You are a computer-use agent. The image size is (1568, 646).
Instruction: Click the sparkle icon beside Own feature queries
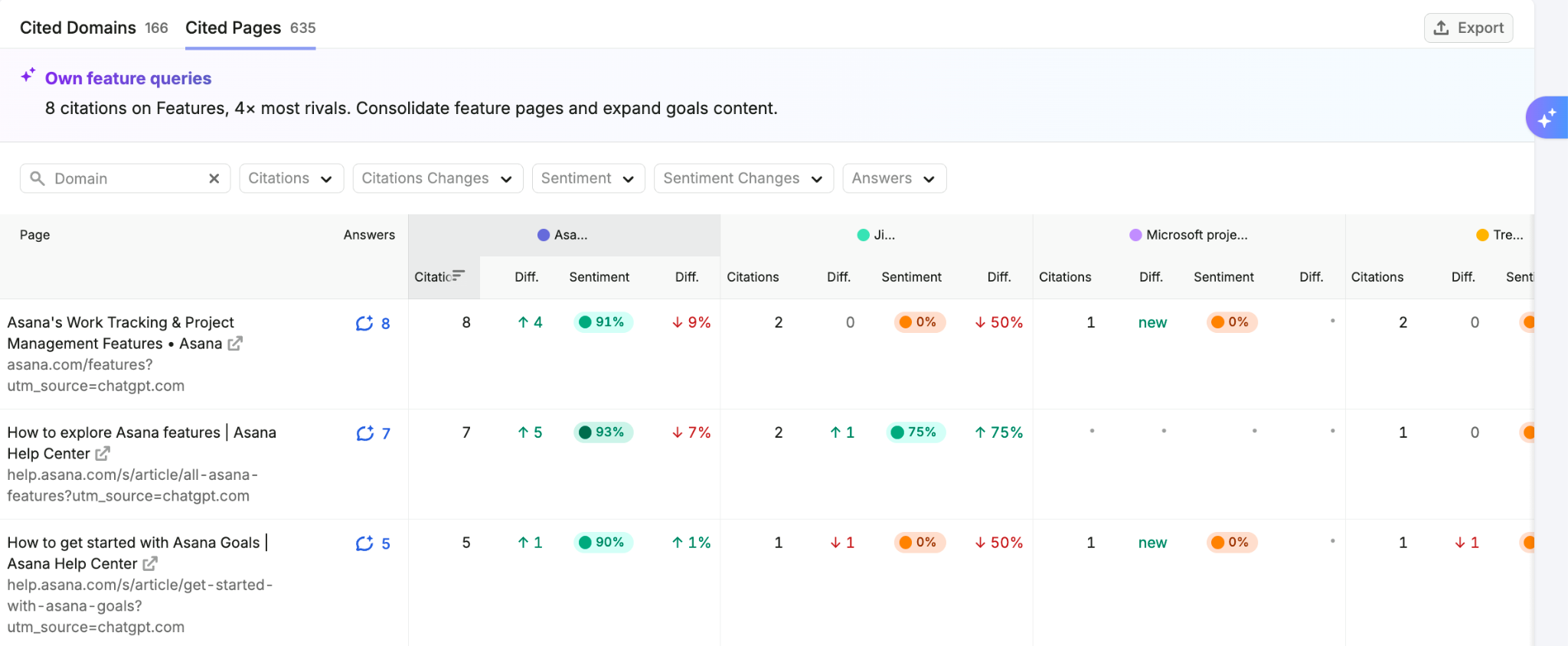pos(28,76)
